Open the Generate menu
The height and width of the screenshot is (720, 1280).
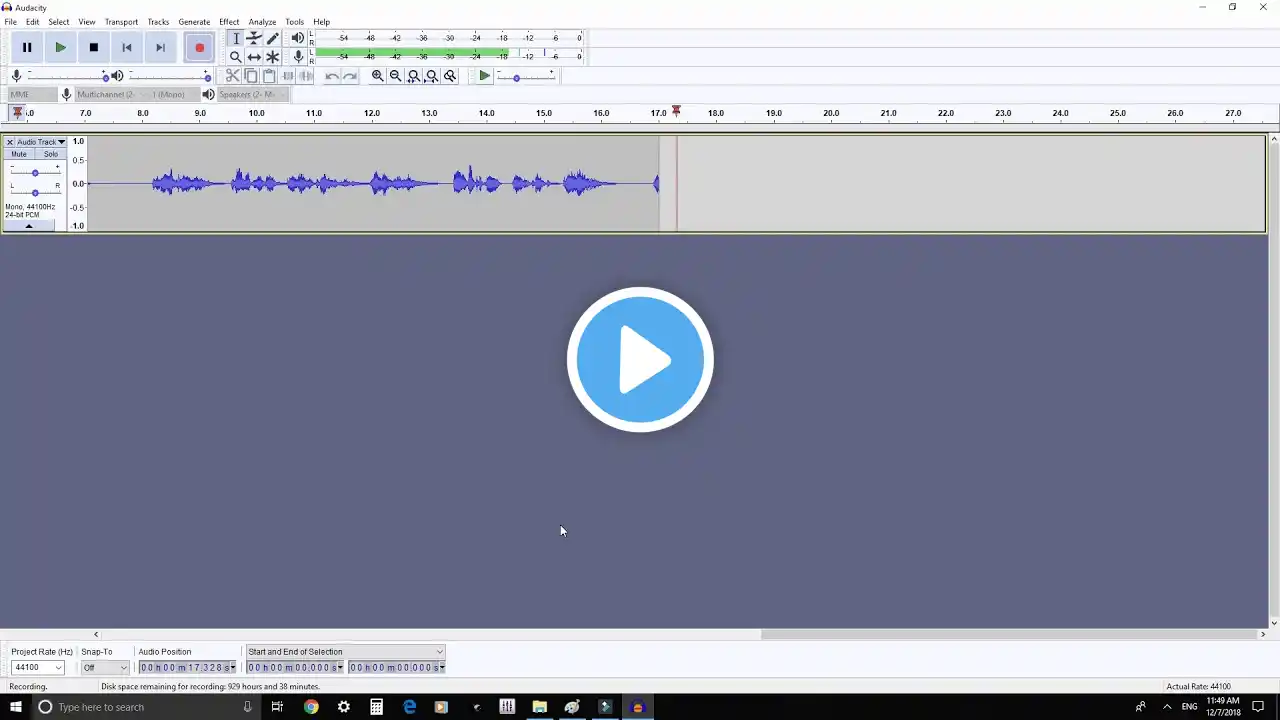[x=194, y=22]
